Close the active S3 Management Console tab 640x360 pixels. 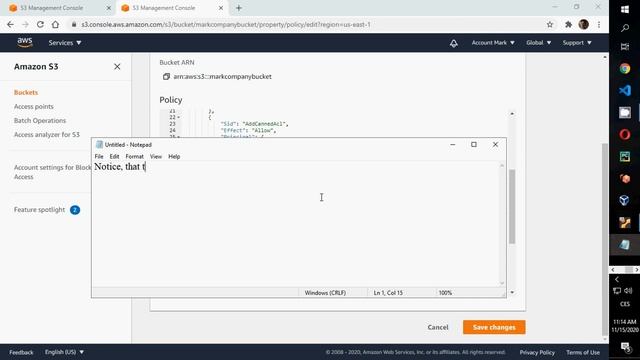221,8
